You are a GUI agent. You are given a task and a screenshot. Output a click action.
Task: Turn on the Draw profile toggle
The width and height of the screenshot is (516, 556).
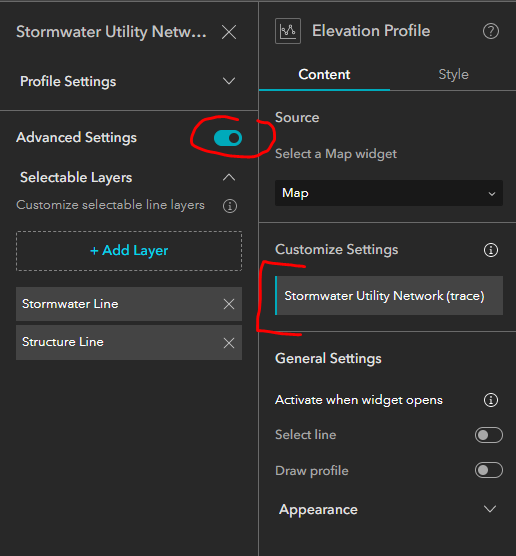[x=489, y=471]
